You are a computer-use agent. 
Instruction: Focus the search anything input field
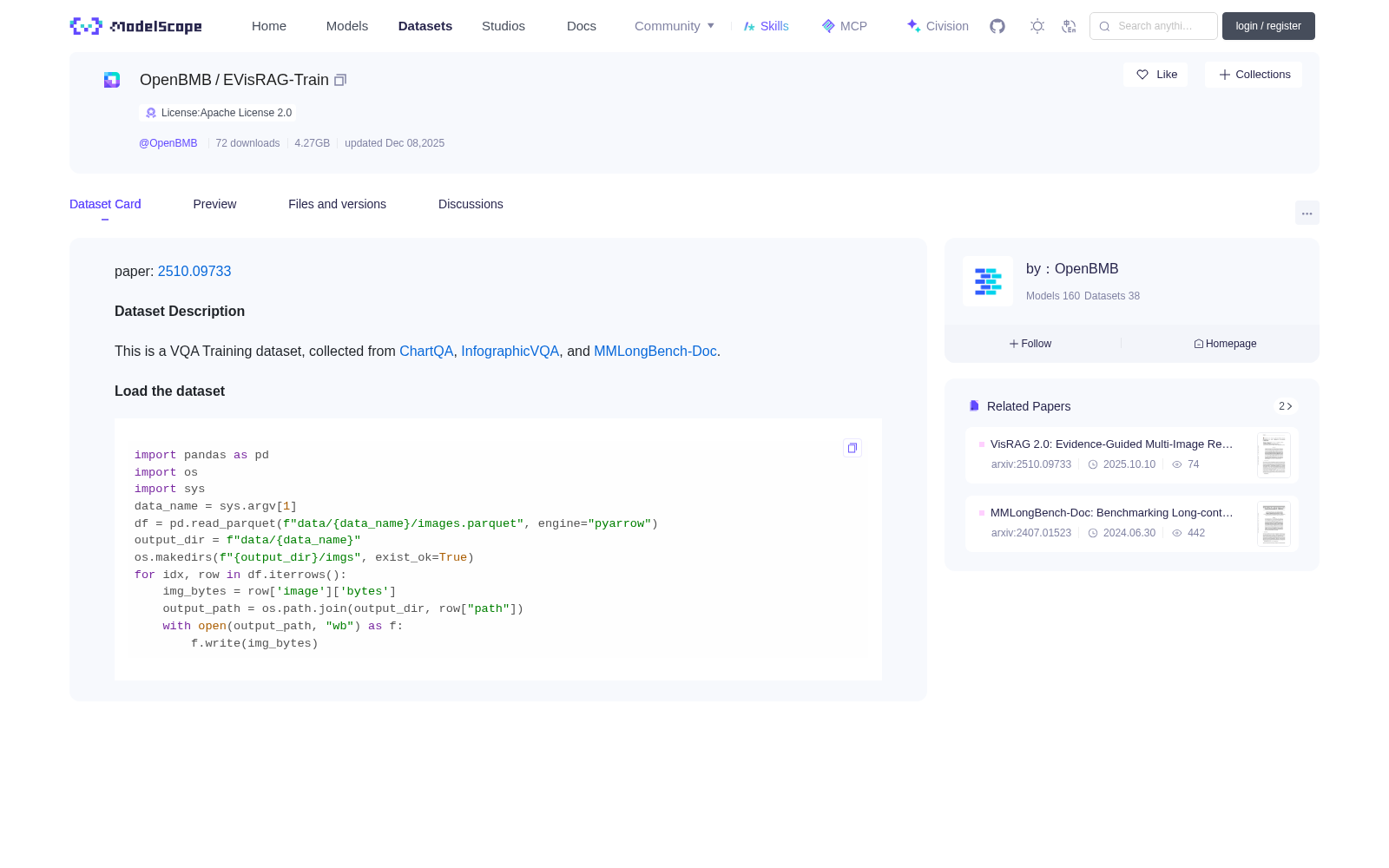(1154, 26)
